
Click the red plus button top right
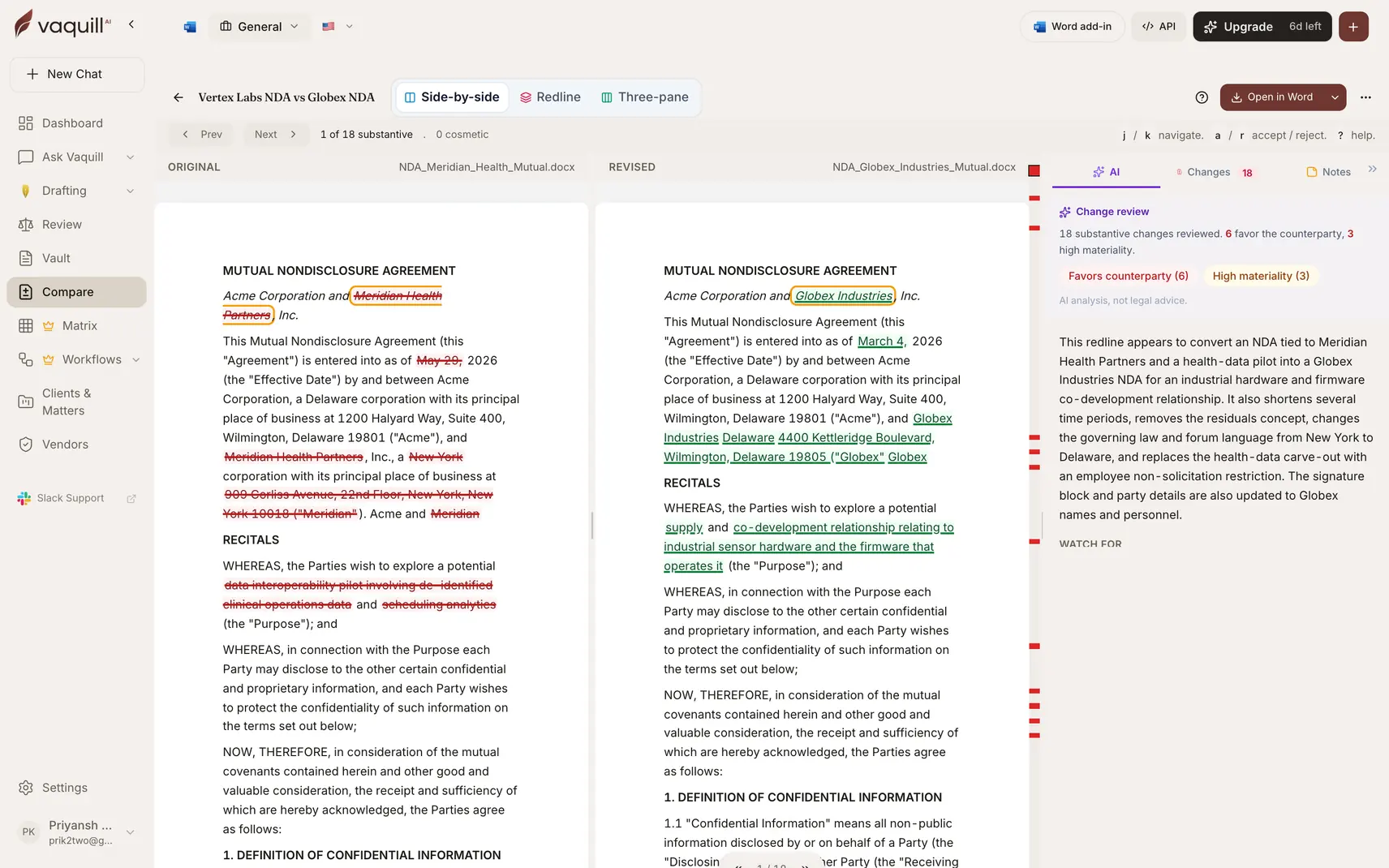click(x=1353, y=27)
